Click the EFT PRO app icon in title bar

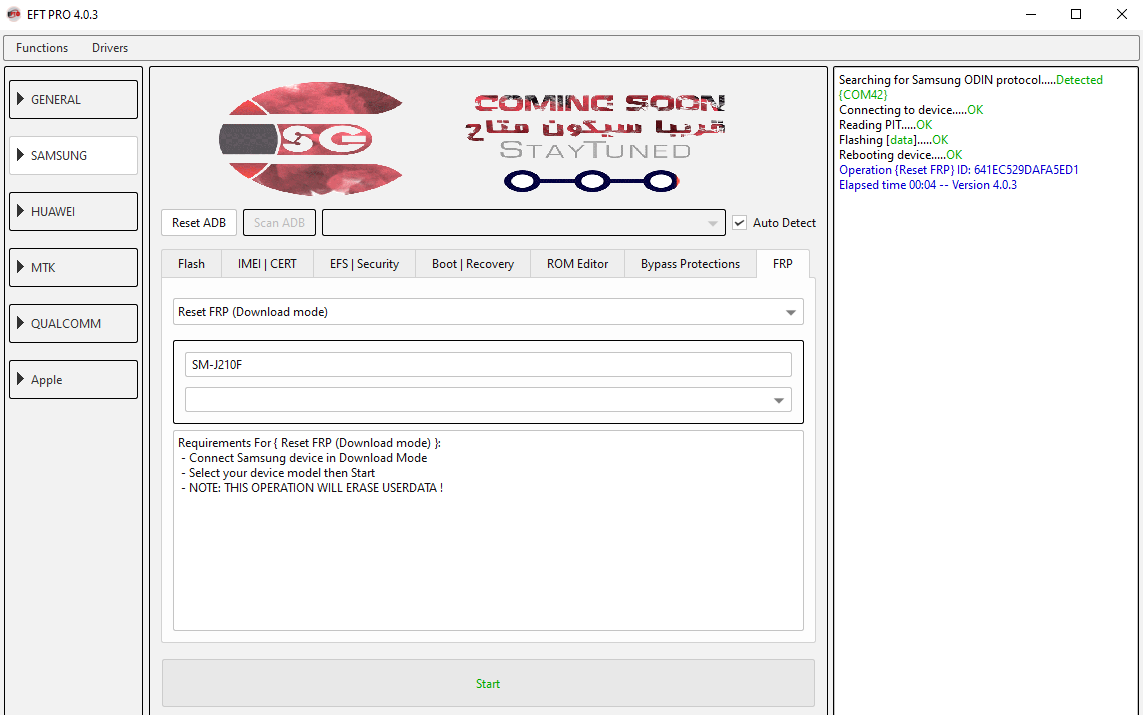[x=13, y=15]
